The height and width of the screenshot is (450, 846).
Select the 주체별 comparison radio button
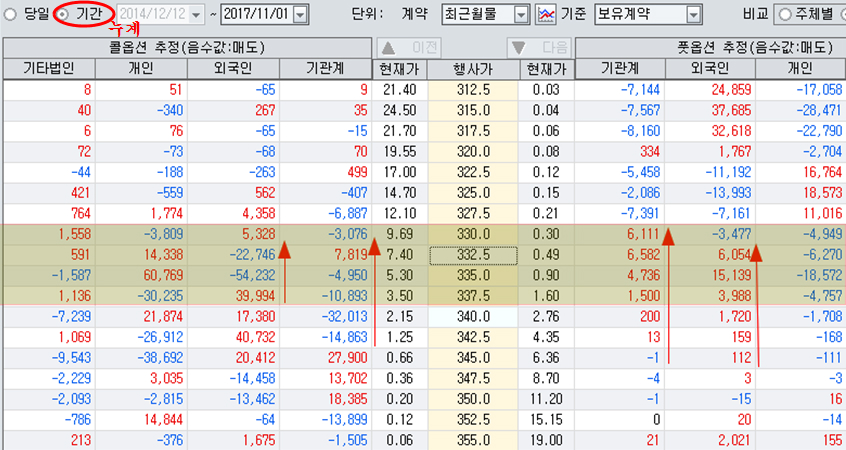click(x=786, y=14)
